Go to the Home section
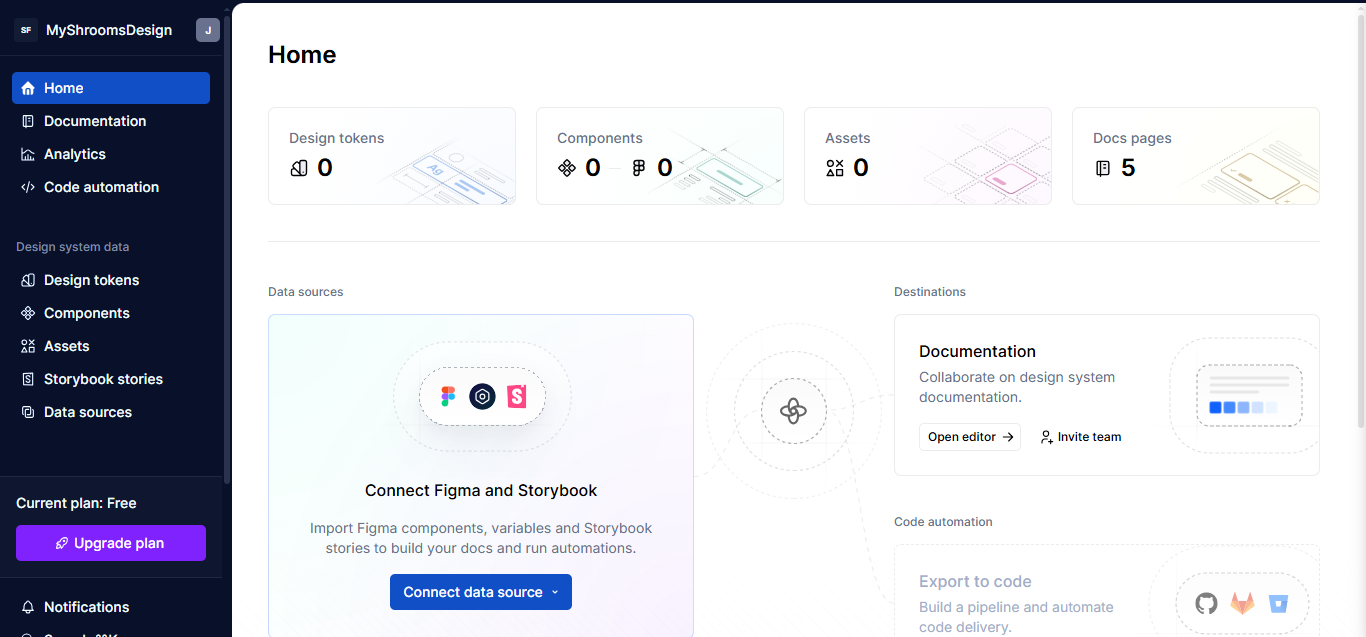The image size is (1366, 637). coord(63,88)
